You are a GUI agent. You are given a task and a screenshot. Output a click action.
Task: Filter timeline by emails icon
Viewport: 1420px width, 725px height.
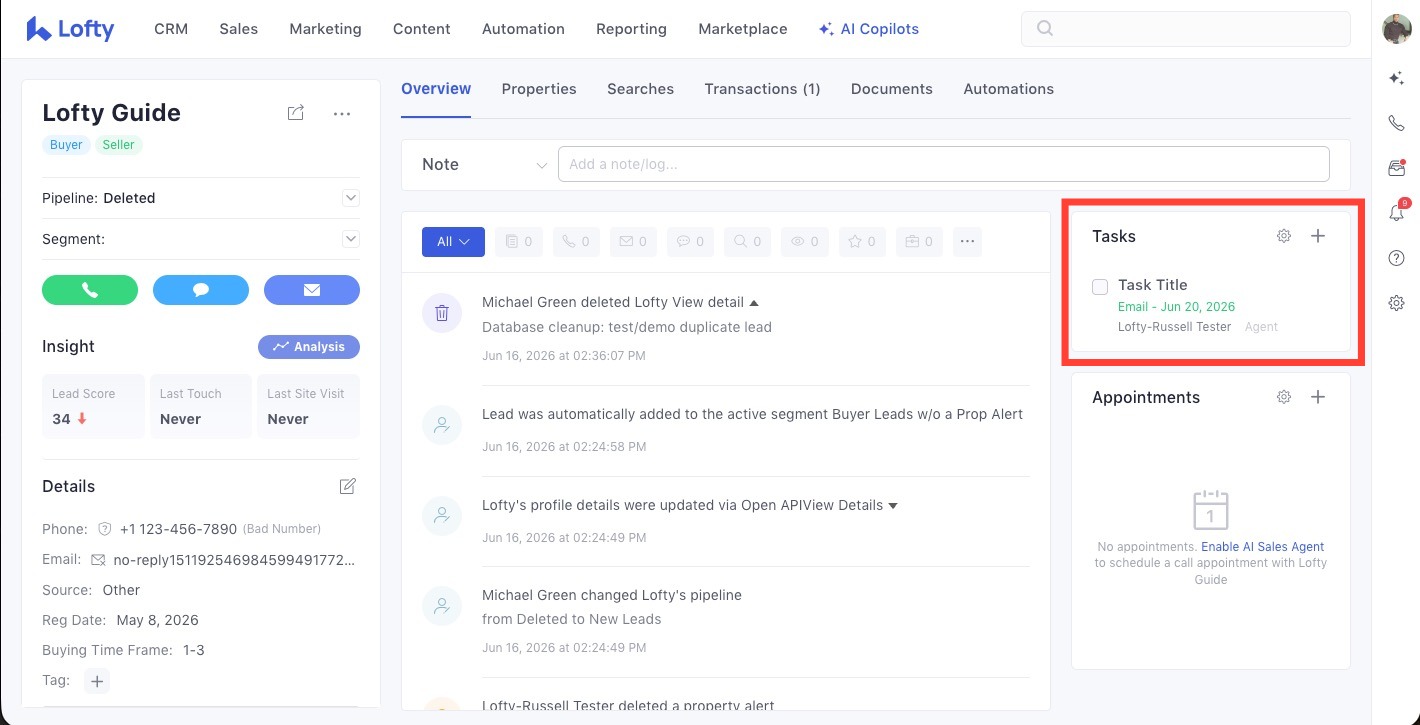click(633, 241)
